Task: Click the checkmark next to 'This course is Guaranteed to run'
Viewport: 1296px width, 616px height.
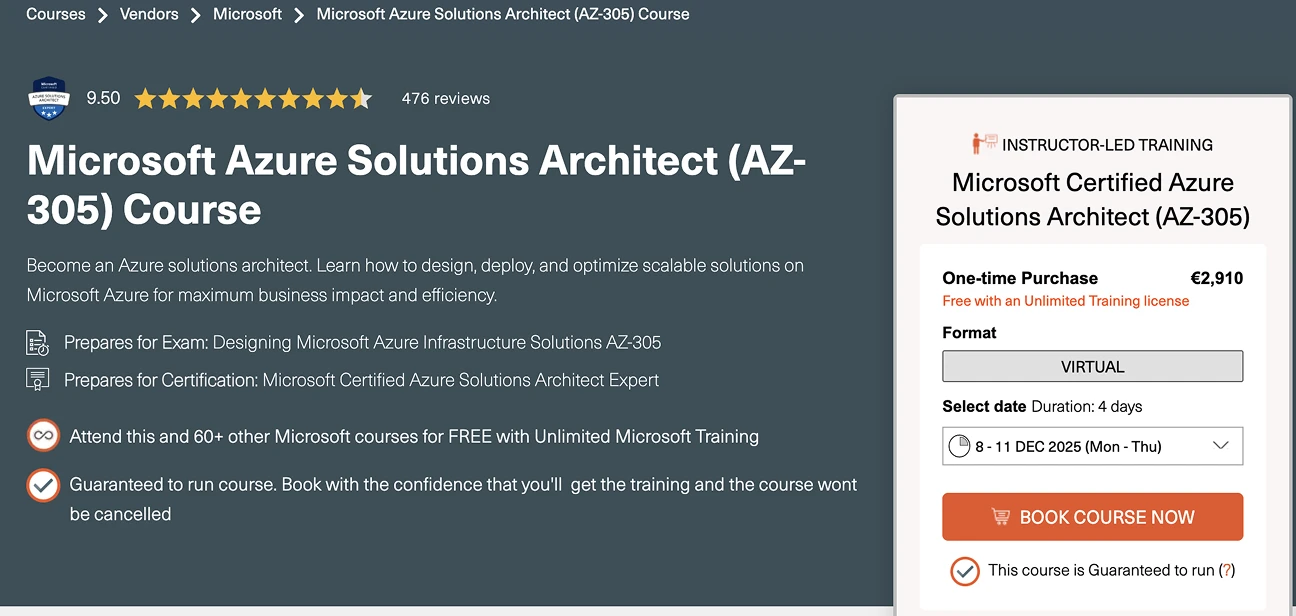Action: pyautogui.click(x=964, y=571)
